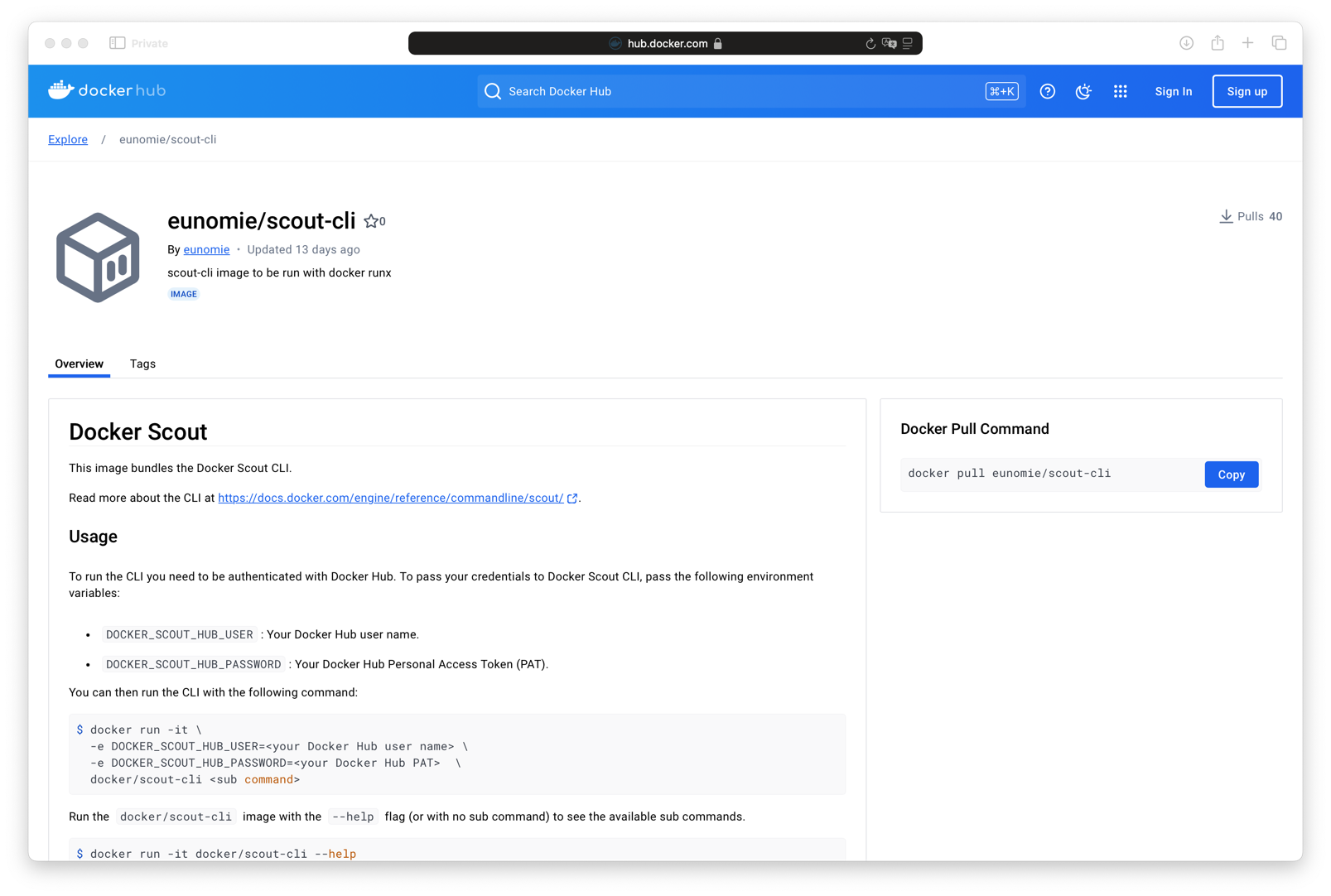Focus the Search Docker Hub field
This screenshot has height=896, width=1331.
pyautogui.click(x=751, y=91)
